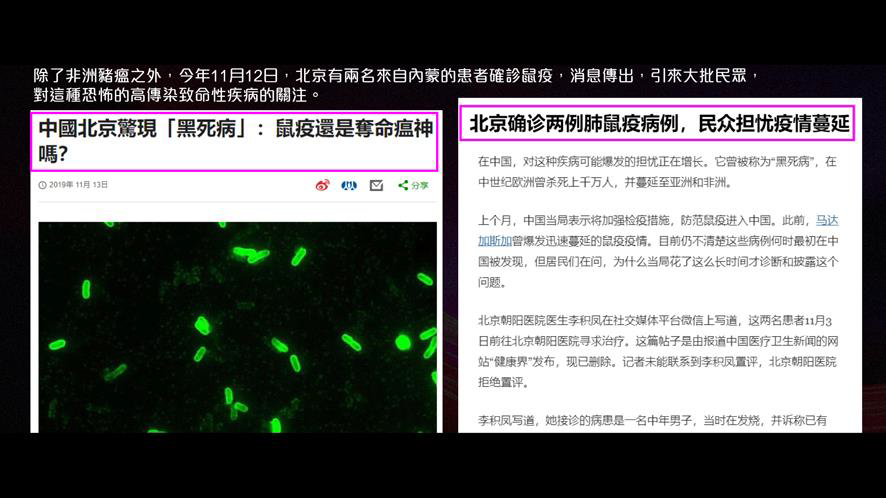Click the clock icon beside the date
This screenshot has width=886, height=498.
click(x=42, y=185)
